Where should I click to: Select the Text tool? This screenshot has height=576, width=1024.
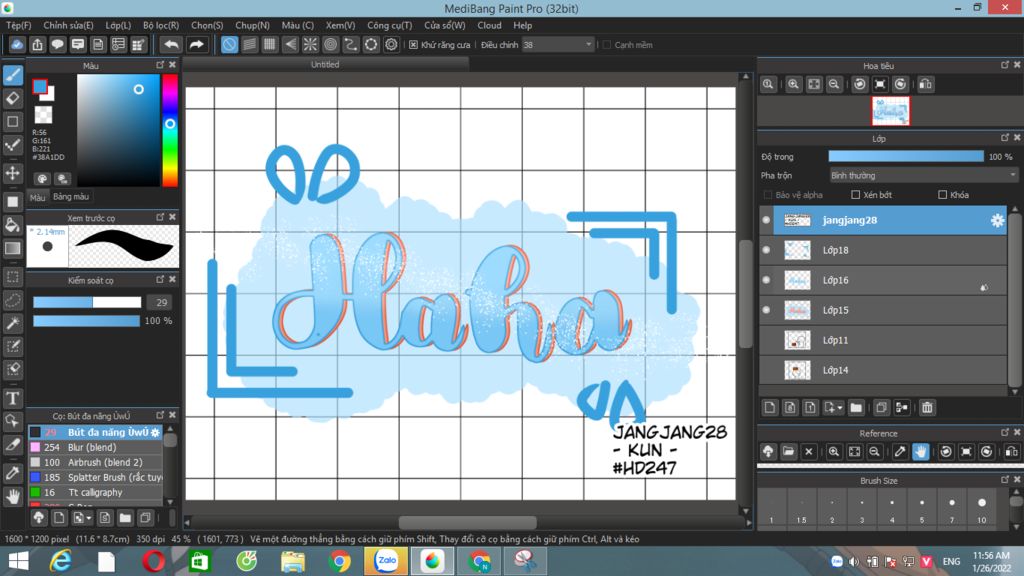[x=13, y=398]
